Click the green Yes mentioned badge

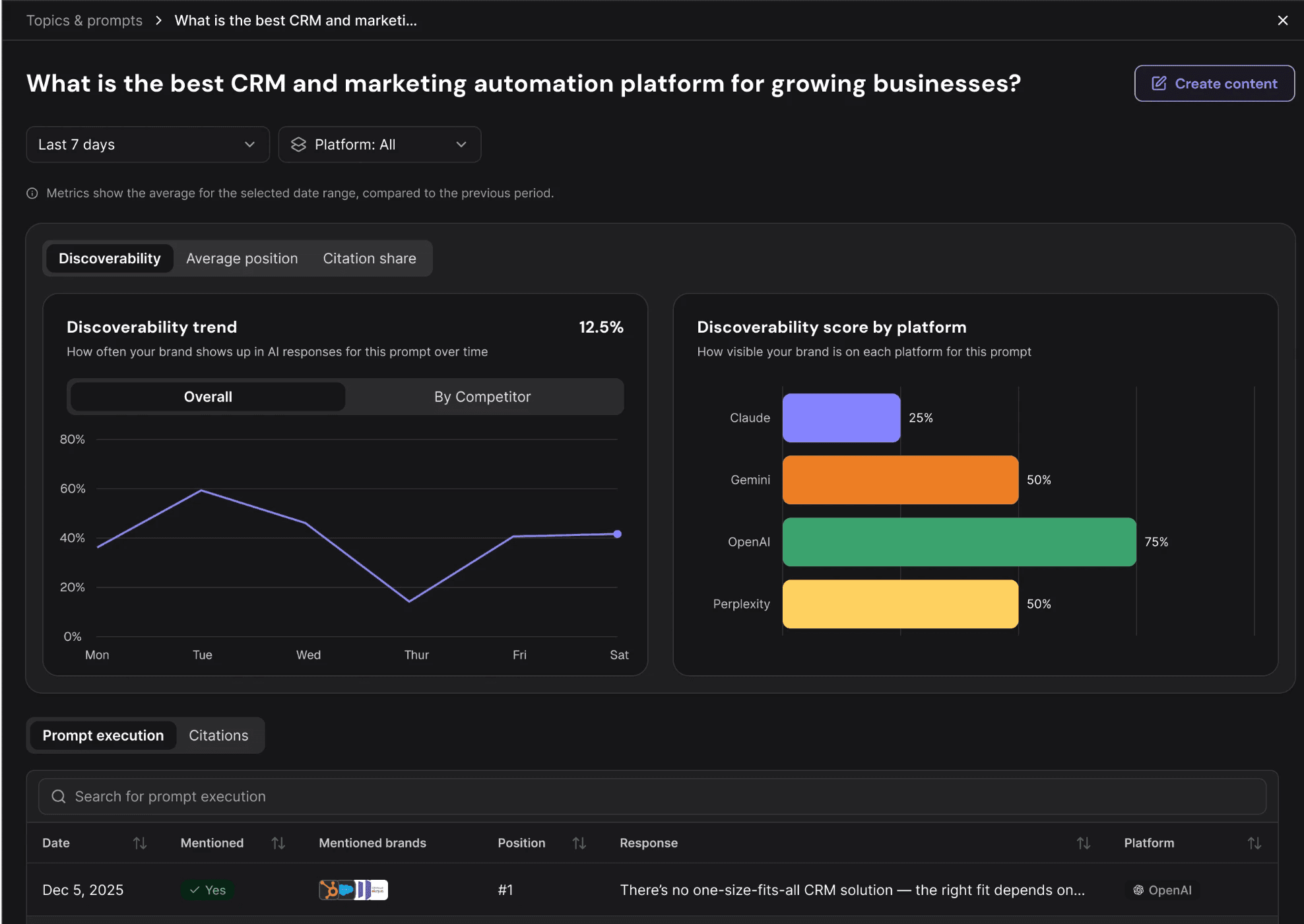tap(208, 890)
